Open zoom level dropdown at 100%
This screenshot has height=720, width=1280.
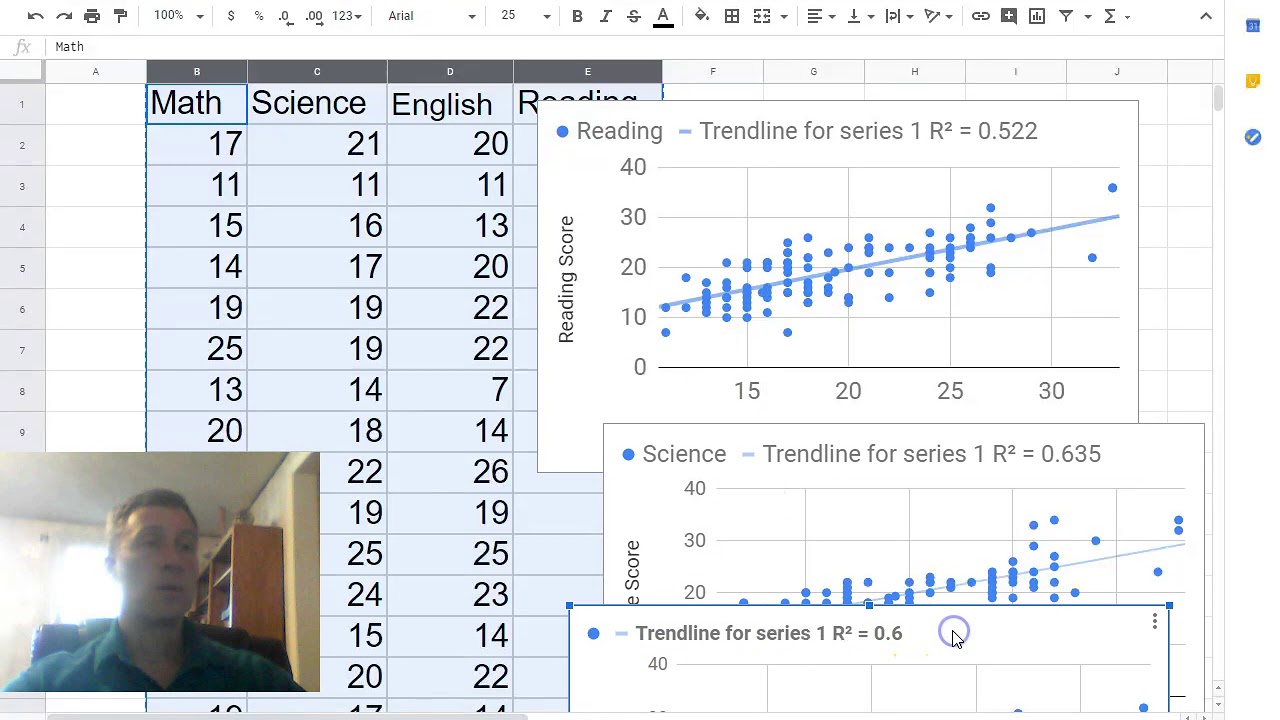pos(179,16)
